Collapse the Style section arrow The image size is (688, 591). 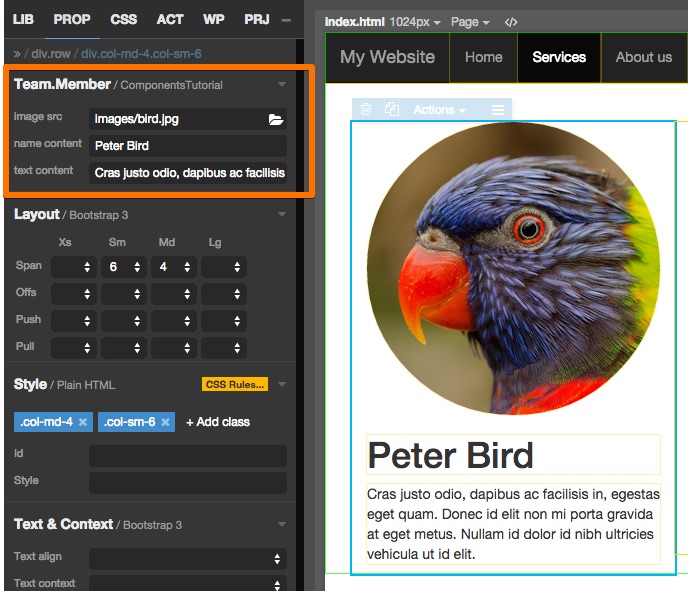(x=282, y=384)
